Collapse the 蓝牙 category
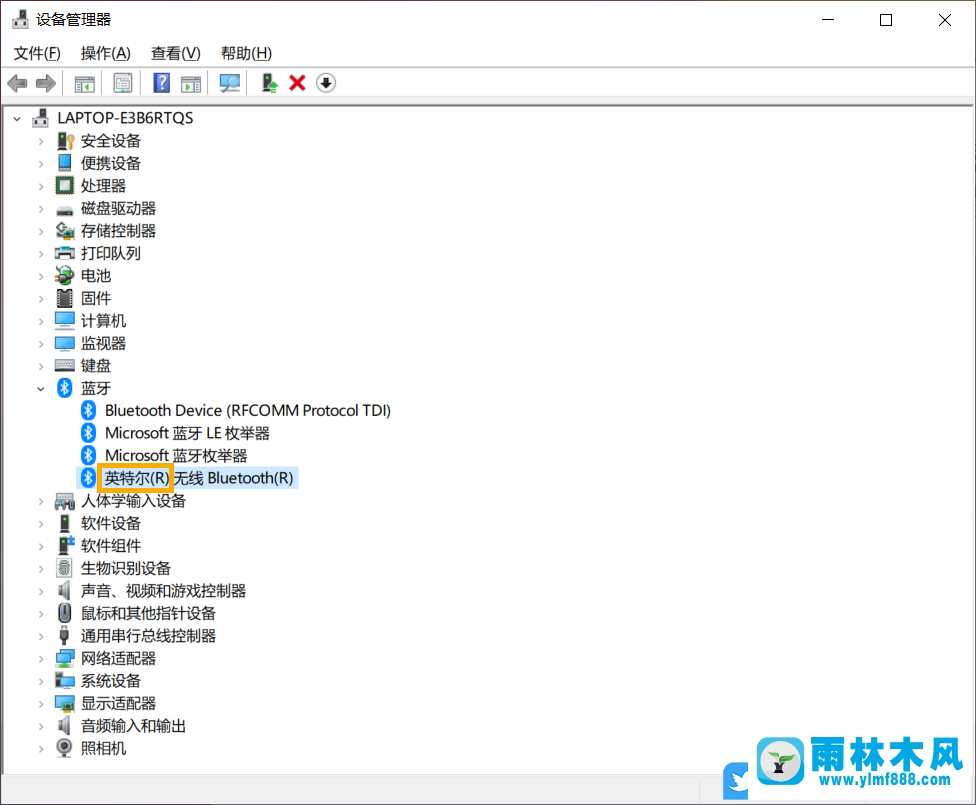The height and width of the screenshot is (805, 976). 41,388
